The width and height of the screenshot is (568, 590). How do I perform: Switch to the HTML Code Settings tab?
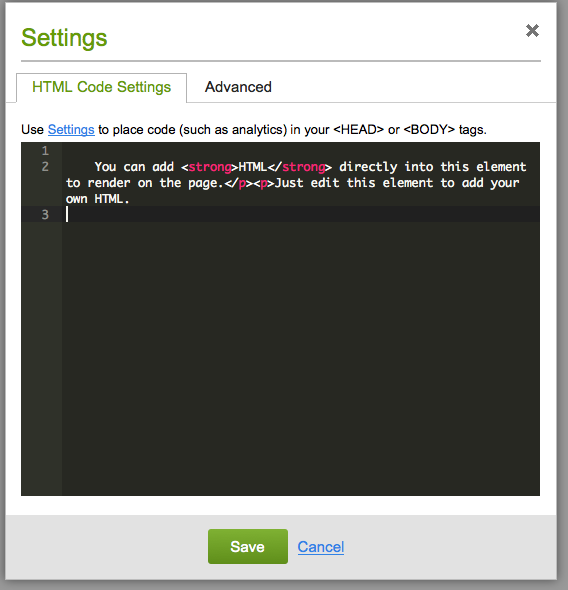coord(102,87)
